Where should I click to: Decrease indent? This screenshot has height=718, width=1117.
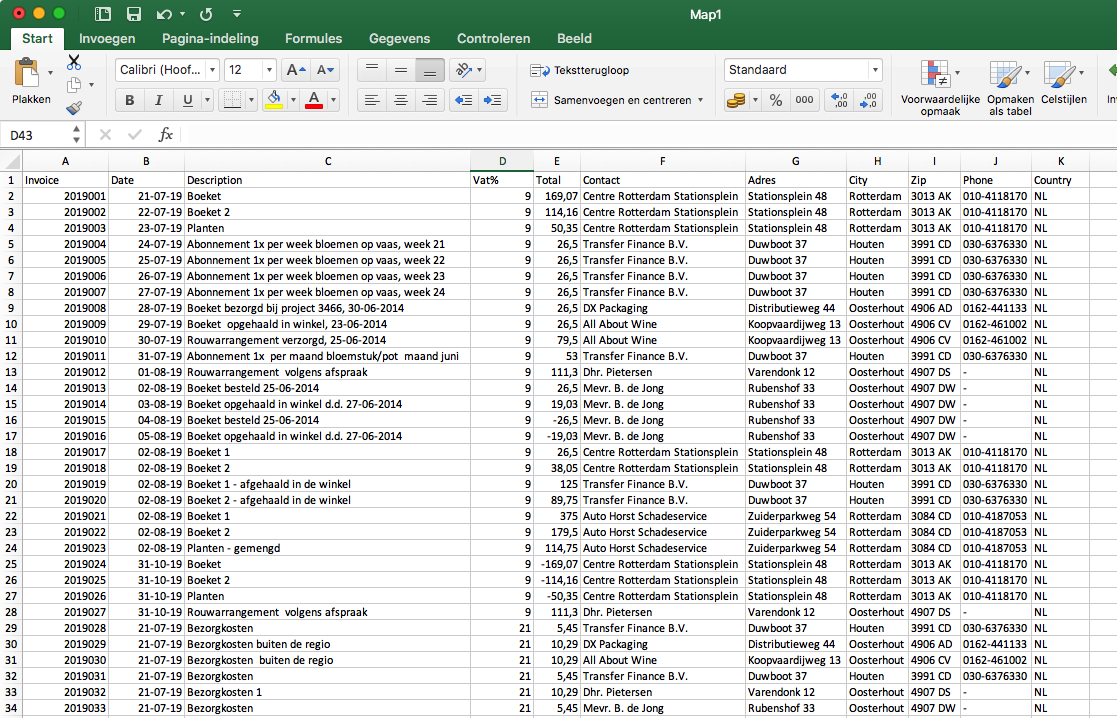coord(464,100)
